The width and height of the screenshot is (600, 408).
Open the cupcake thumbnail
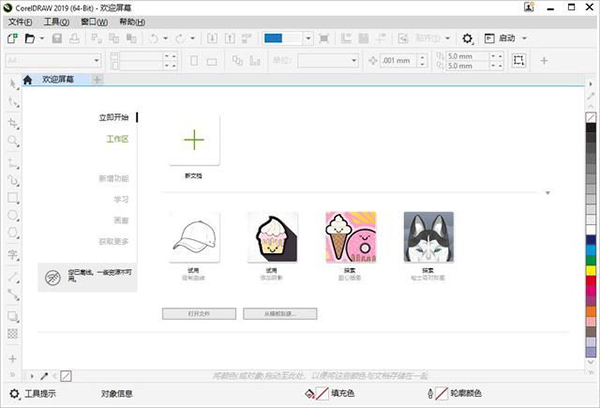272,237
